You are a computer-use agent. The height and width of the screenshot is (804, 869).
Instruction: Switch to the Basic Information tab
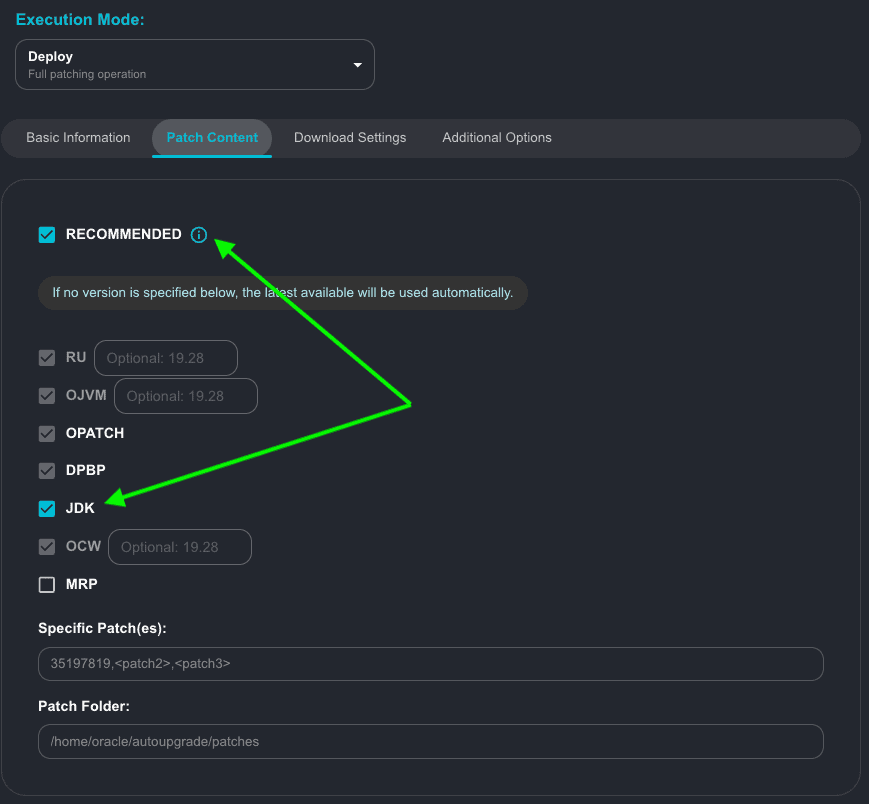(78, 138)
